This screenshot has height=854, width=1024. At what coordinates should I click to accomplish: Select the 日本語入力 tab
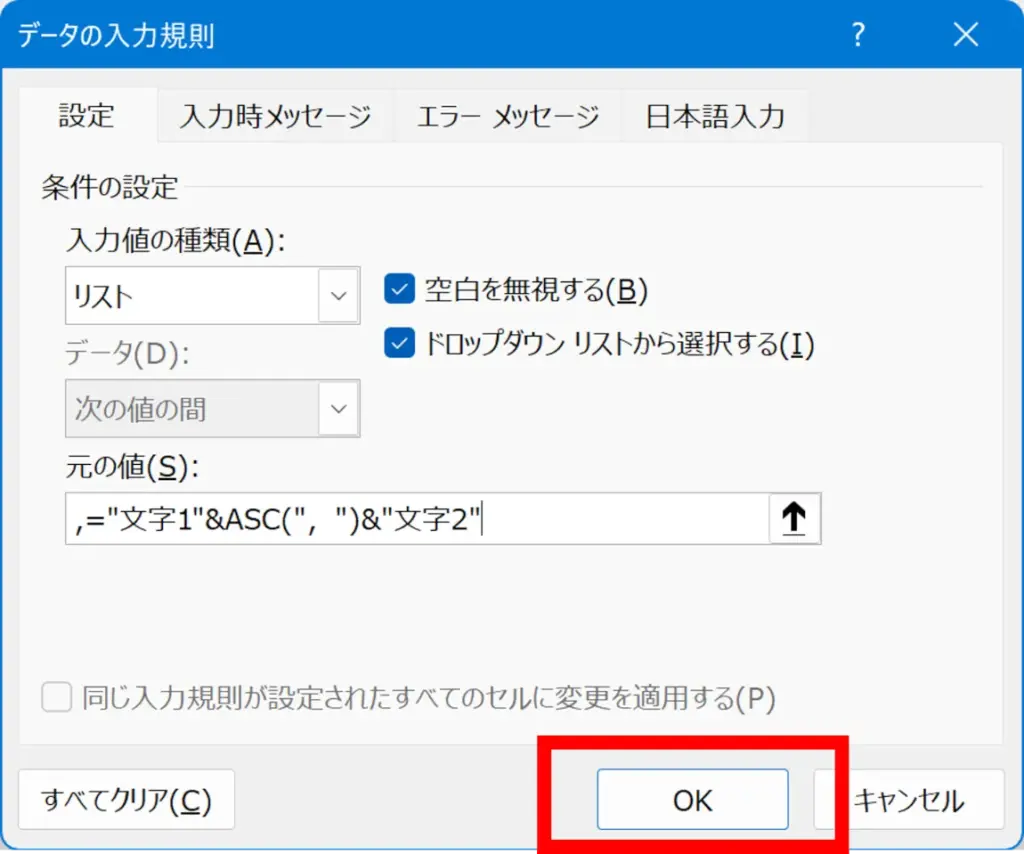pyautogui.click(x=715, y=116)
